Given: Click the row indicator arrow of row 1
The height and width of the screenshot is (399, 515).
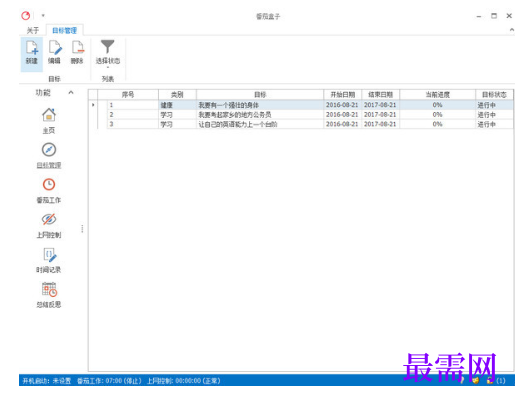Looking at the screenshot, I should (x=93, y=105).
